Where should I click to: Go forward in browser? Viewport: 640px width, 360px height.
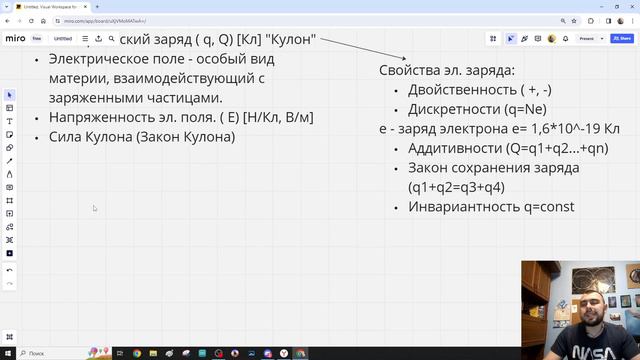pyautogui.click(x=19, y=21)
